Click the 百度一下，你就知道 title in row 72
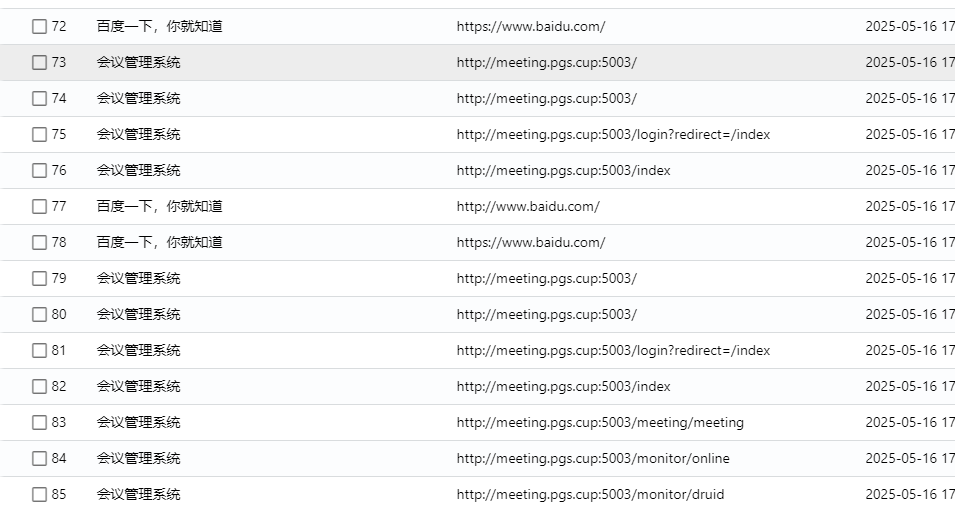 coord(160,26)
